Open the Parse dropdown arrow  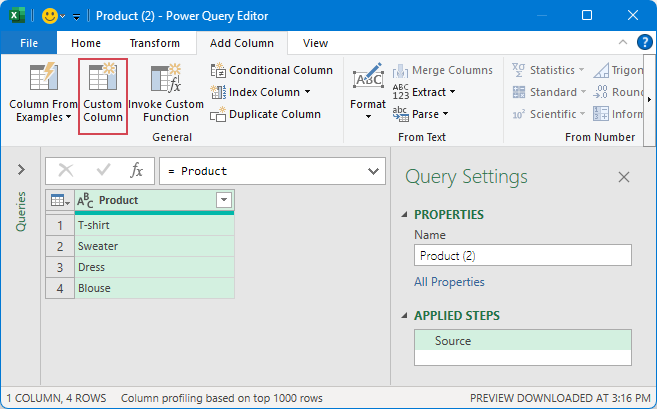click(445, 114)
